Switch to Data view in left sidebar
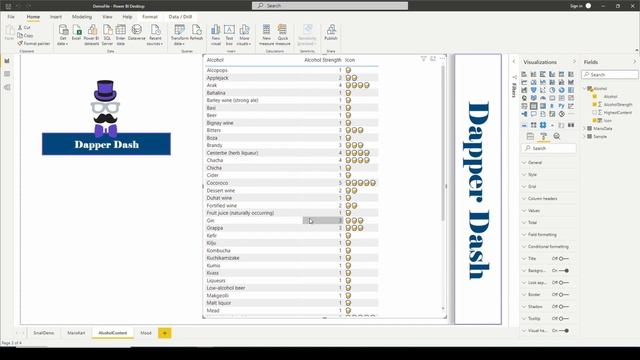The width and height of the screenshot is (640, 360). click(x=7, y=74)
